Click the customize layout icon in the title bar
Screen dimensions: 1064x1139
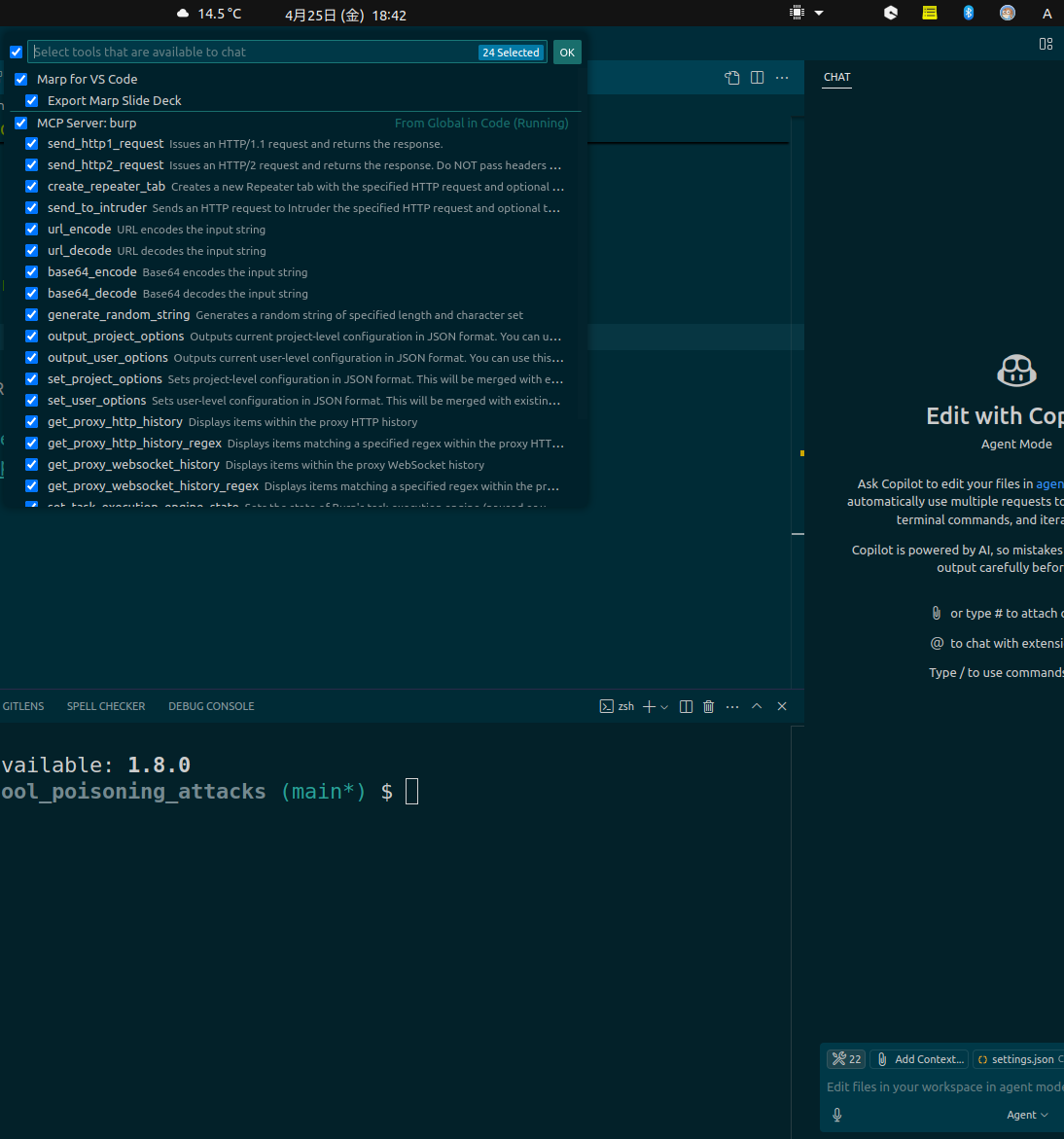pos(1046,45)
